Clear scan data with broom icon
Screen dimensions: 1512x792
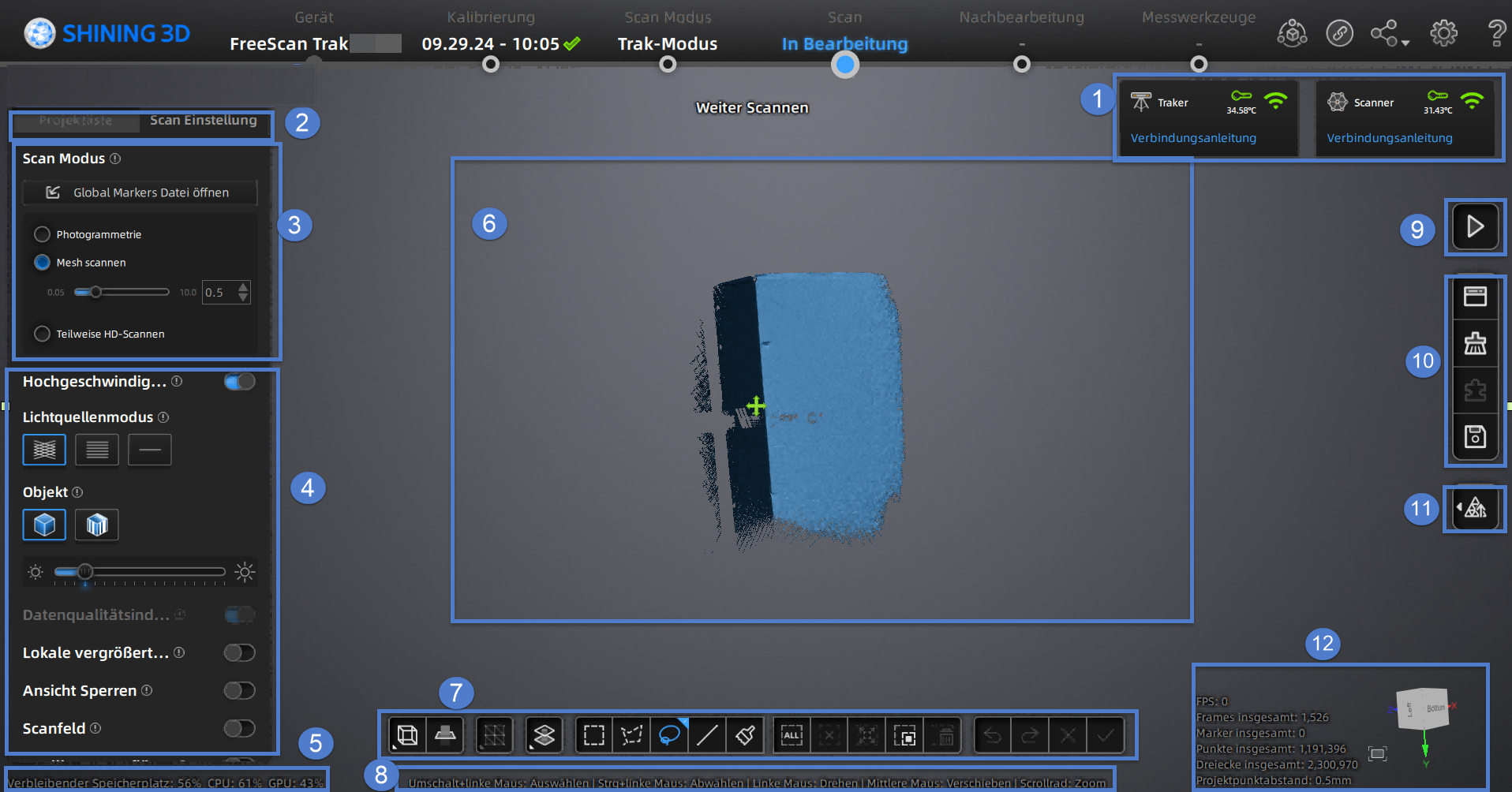pyautogui.click(x=1475, y=343)
